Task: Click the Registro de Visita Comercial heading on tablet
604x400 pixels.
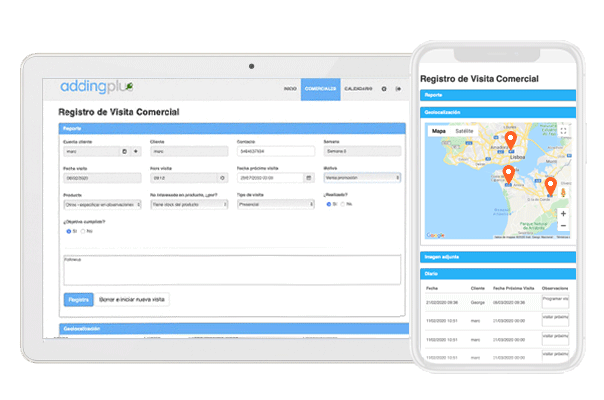Action: pyautogui.click(x=119, y=112)
